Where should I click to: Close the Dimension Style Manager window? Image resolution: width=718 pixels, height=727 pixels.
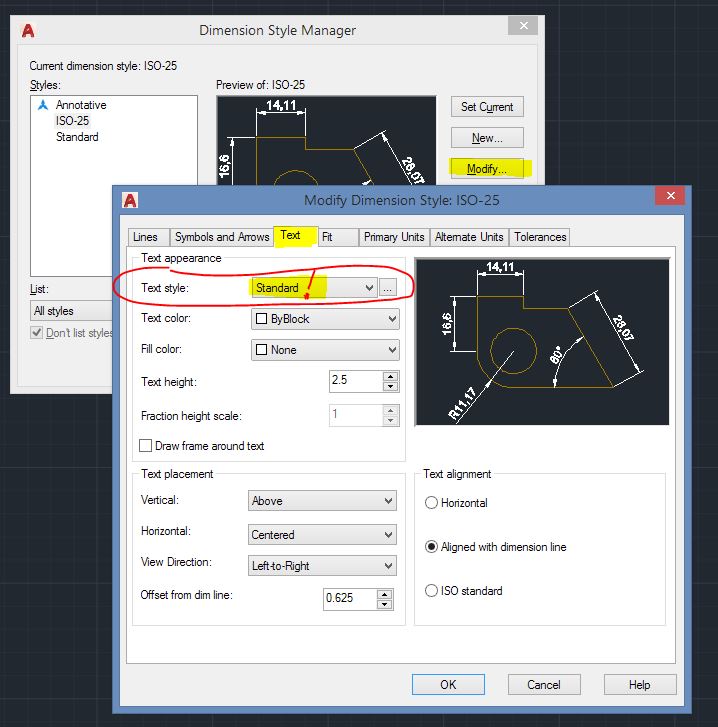(523, 26)
